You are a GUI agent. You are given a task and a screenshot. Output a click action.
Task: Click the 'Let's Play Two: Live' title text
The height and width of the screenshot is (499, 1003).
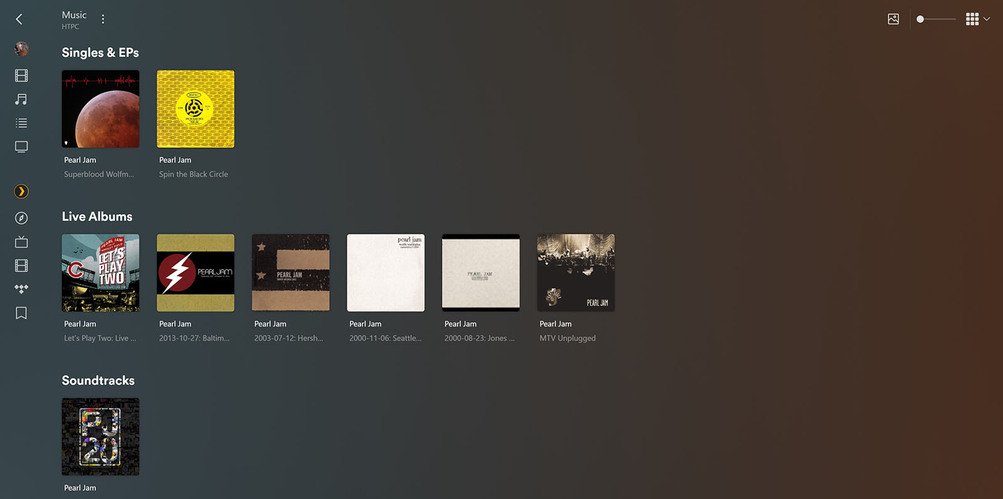point(100,338)
